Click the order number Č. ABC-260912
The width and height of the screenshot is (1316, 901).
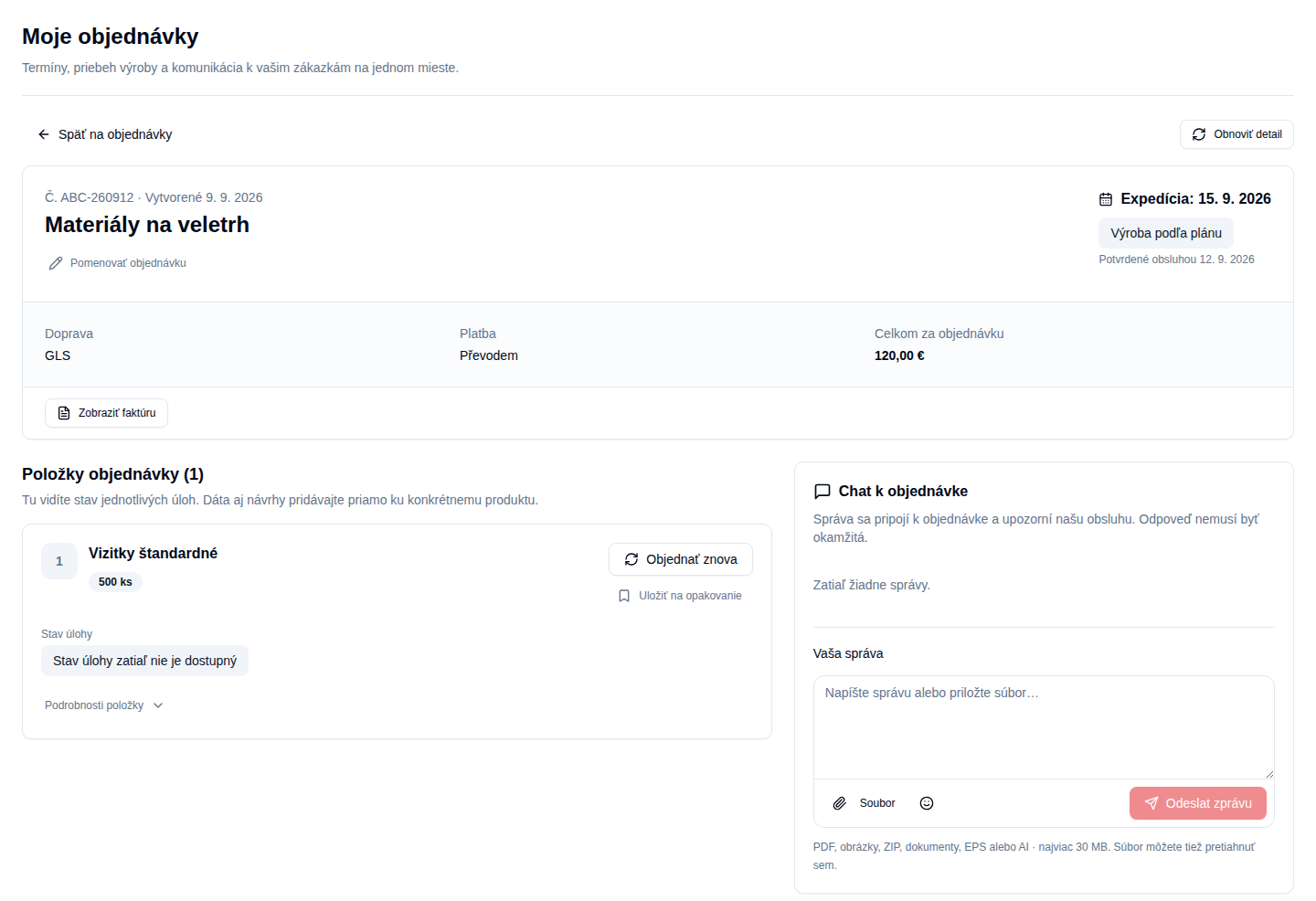90,197
